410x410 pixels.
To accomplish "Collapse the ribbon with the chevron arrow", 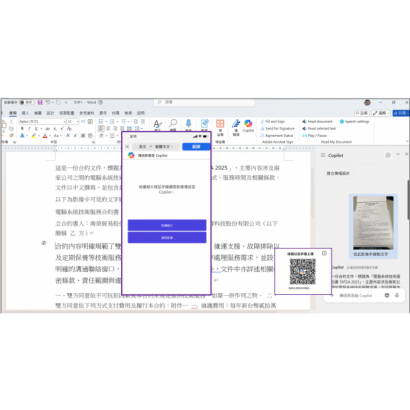I will [x=407, y=142].
